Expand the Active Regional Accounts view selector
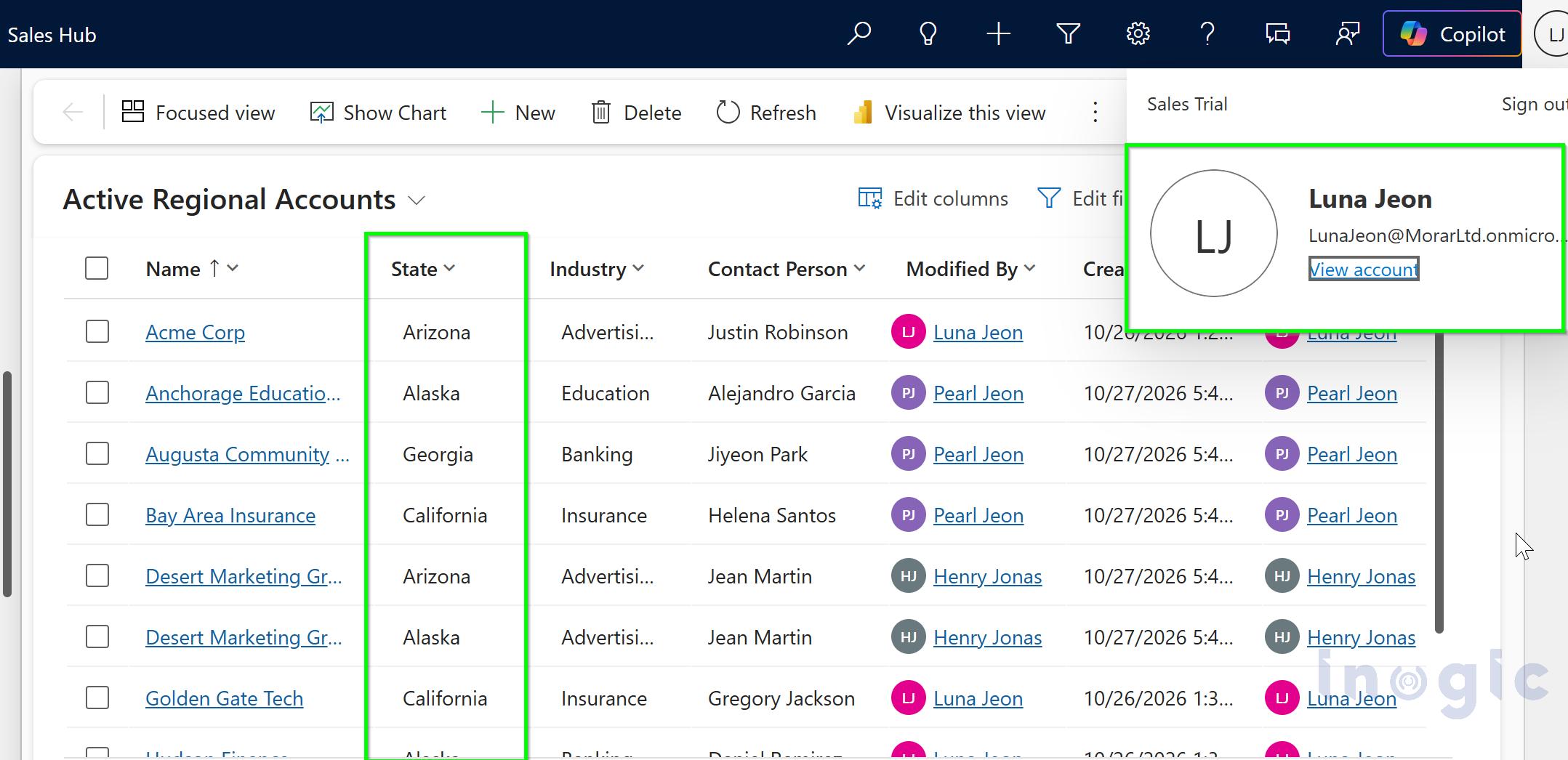Image resolution: width=1568 pixels, height=760 pixels. tap(417, 200)
